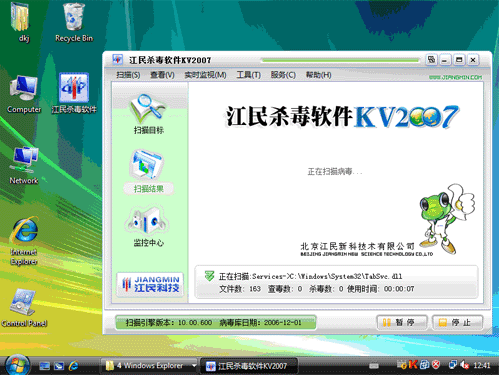Open the 实时监视(M) menu
500x375 pixels.
(x=205, y=75)
